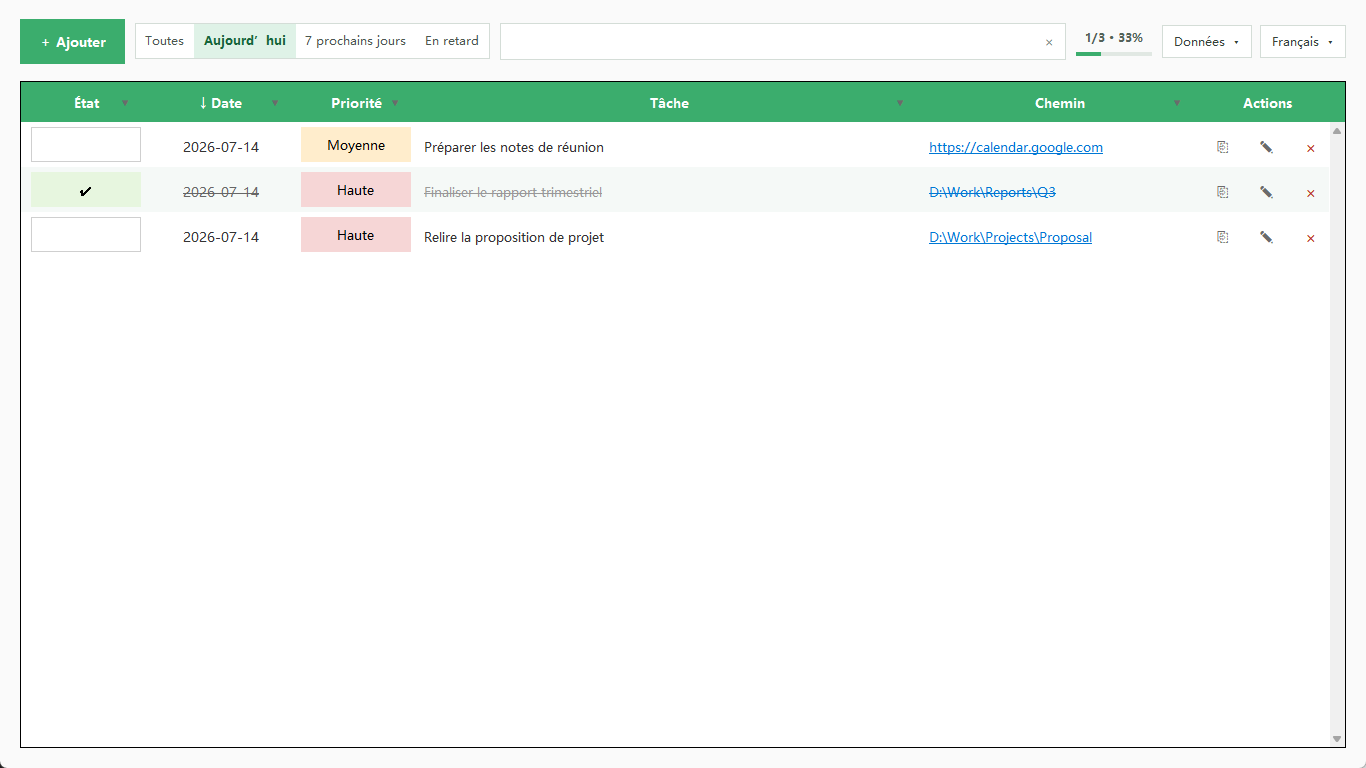Copy the 'Finaliser le rapport trimestriel' task
Viewport: 1366px width, 768px height.
click(x=1222, y=192)
